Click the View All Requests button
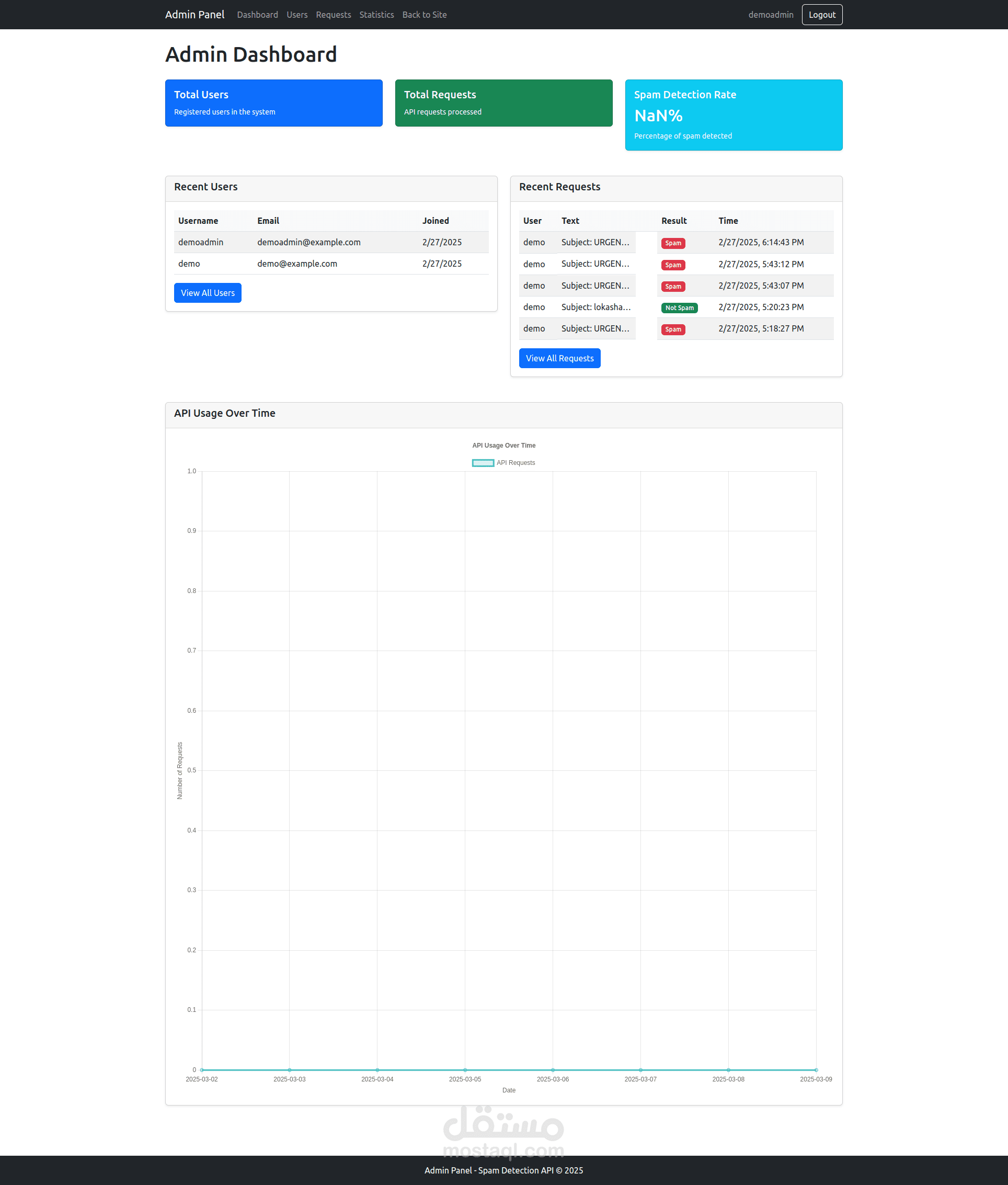Screen dimensions: 1008x1185 [559, 358]
